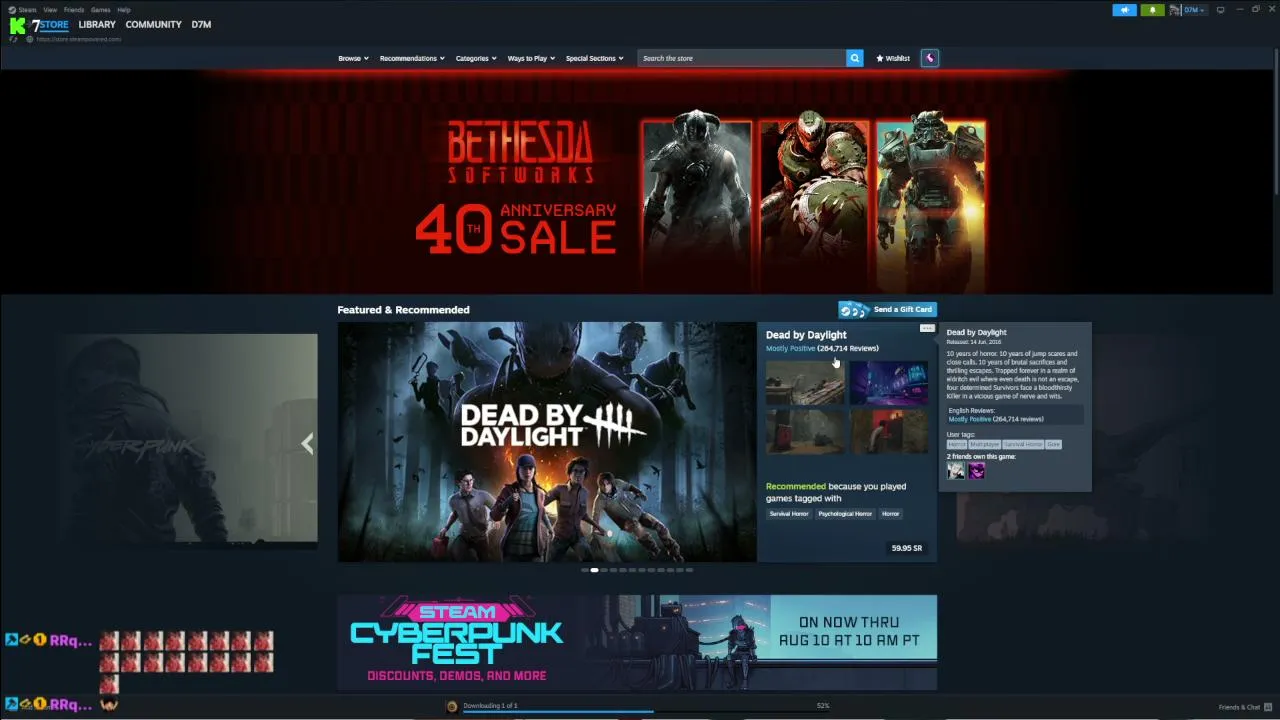The height and width of the screenshot is (720, 1280).
Task: Click the Dead by Daylight title text
Action: (x=806, y=335)
